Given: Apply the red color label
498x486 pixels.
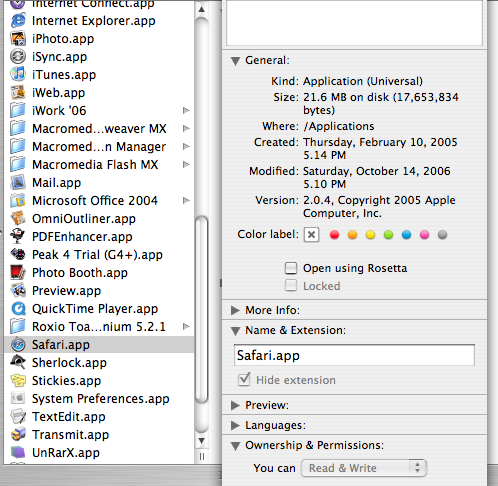Looking at the screenshot, I should click(334, 235).
